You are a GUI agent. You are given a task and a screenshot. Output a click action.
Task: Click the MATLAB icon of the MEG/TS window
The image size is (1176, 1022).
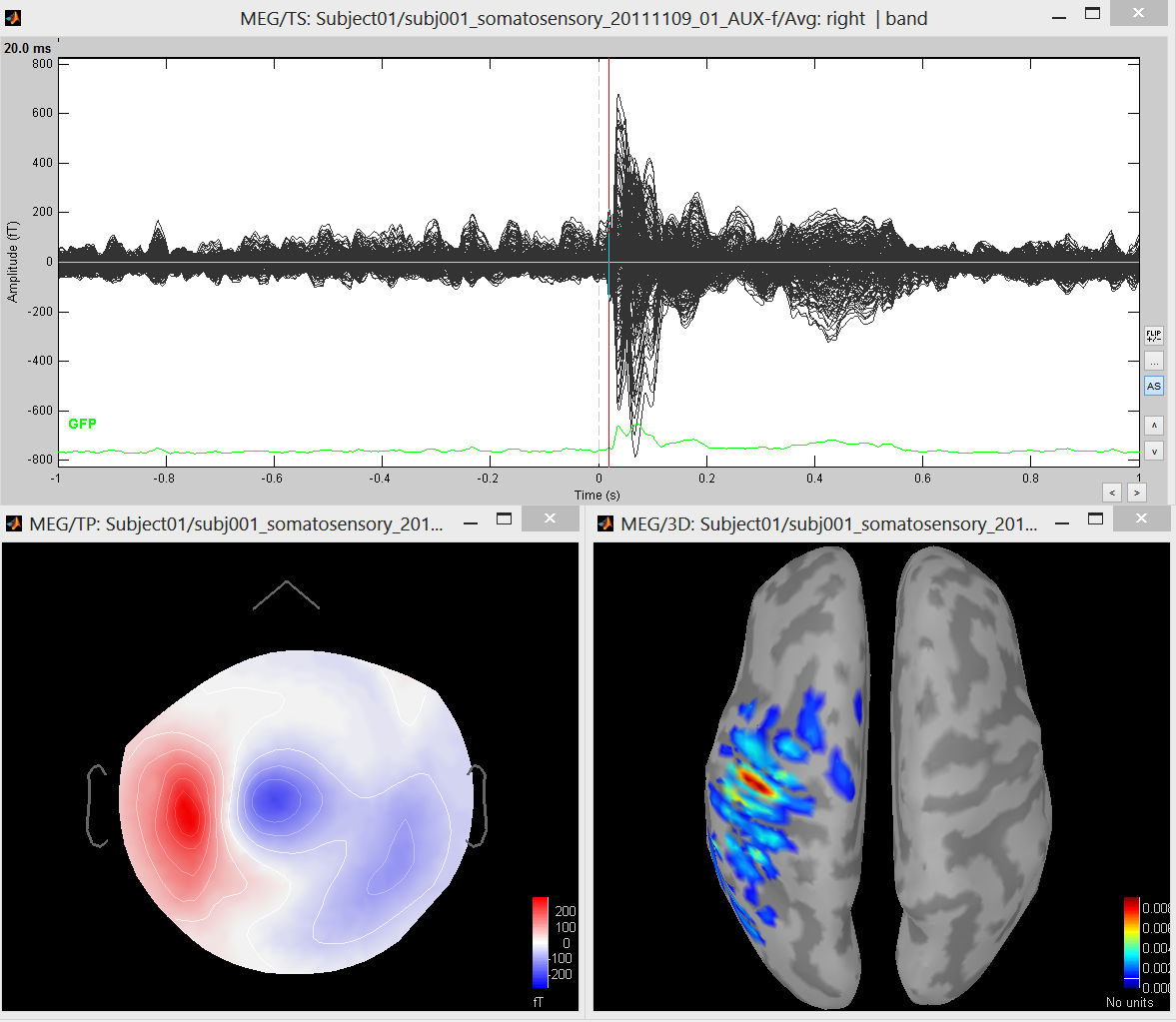click(13, 18)
